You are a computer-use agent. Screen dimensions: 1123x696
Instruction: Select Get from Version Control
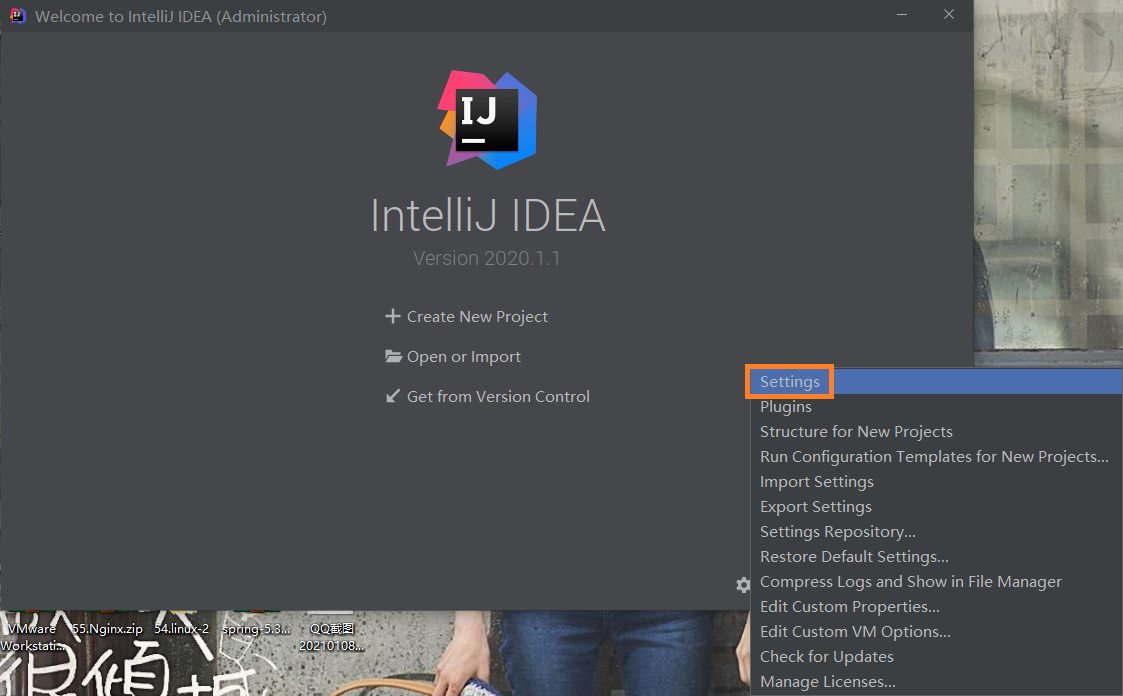click(x=498, y=397)
